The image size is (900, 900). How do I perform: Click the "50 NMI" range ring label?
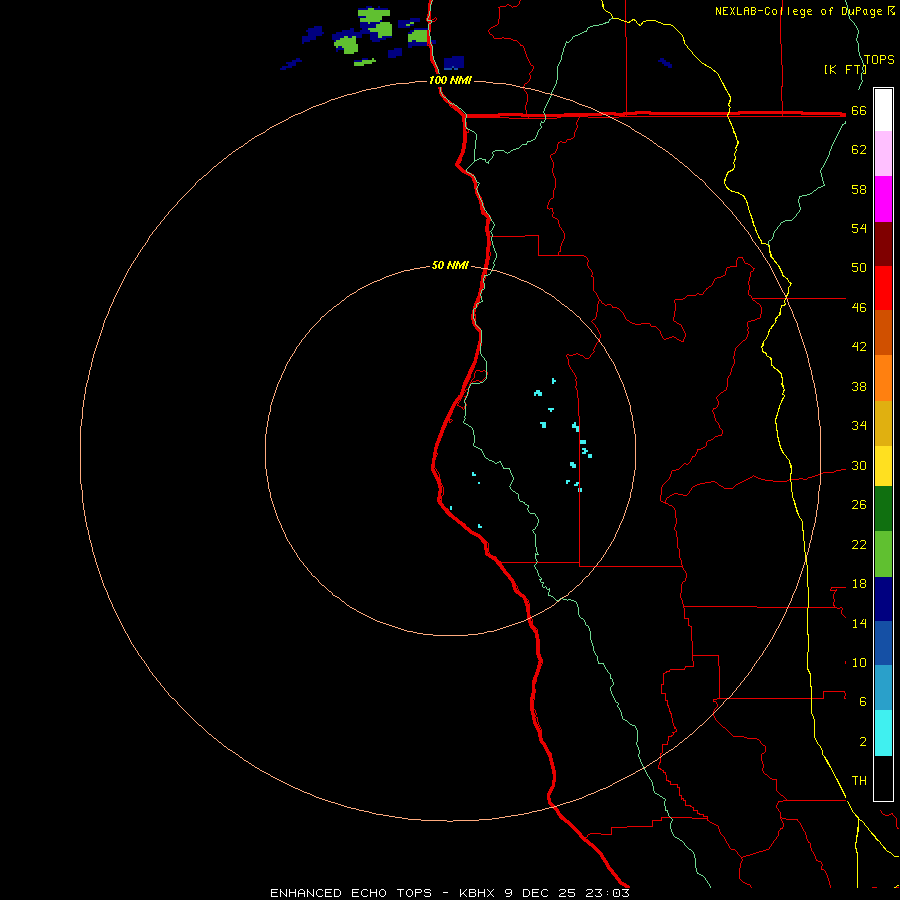(450, 265)
